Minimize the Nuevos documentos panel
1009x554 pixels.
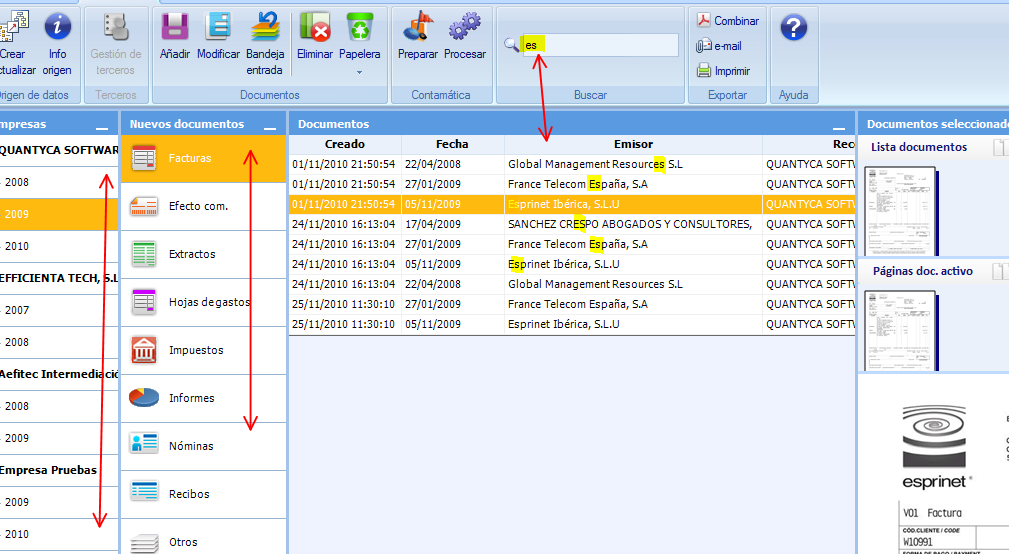(270, 127)
